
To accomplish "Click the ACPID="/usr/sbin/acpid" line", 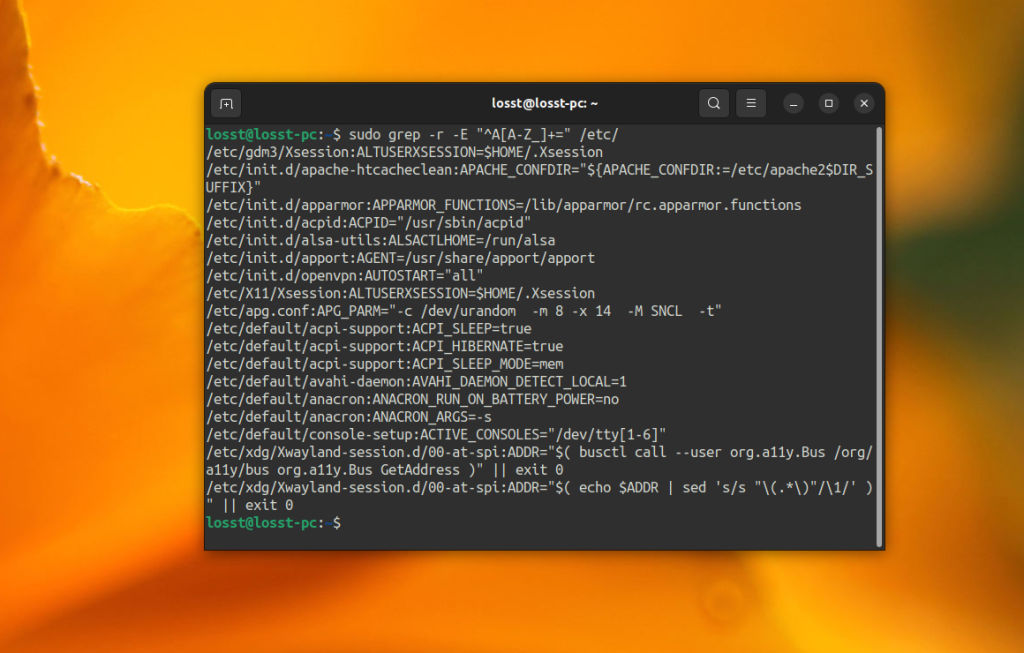I will (x=368, y=223).
